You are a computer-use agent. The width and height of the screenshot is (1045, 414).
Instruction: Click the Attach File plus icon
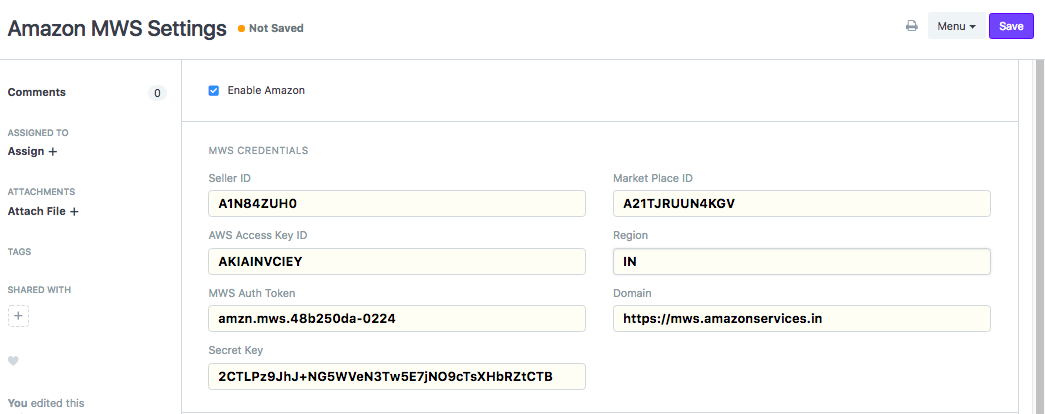pyautogui.click(x=74, y=211)
